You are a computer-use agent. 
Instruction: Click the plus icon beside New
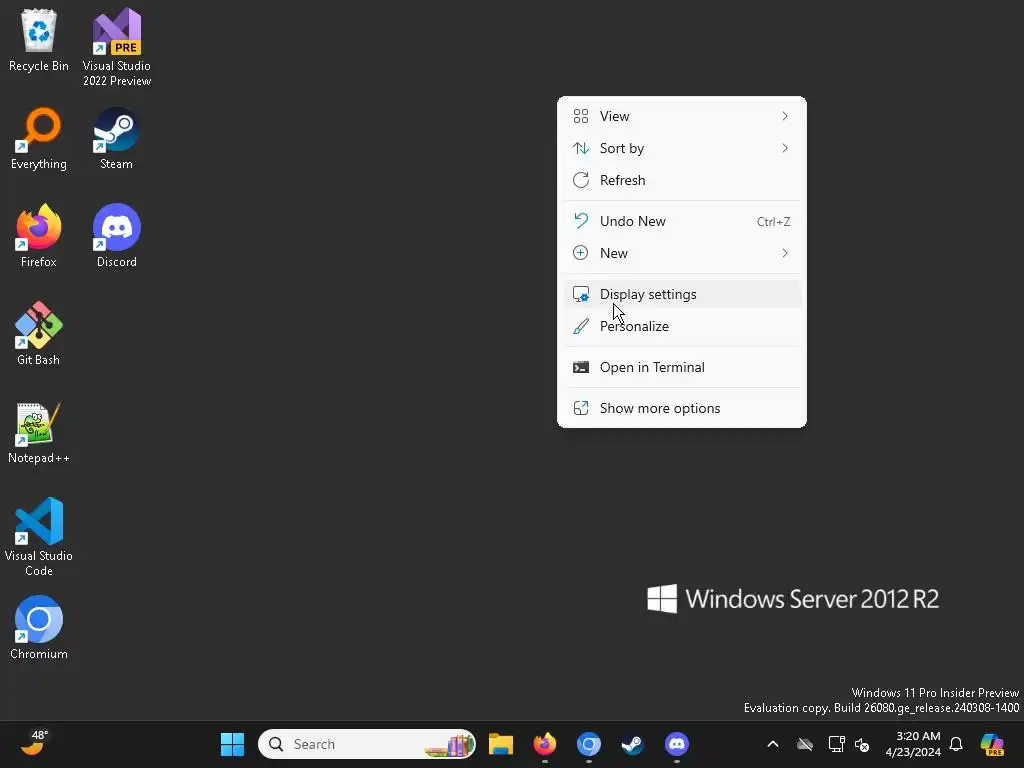pyautogui.click(x=581, y=253)
